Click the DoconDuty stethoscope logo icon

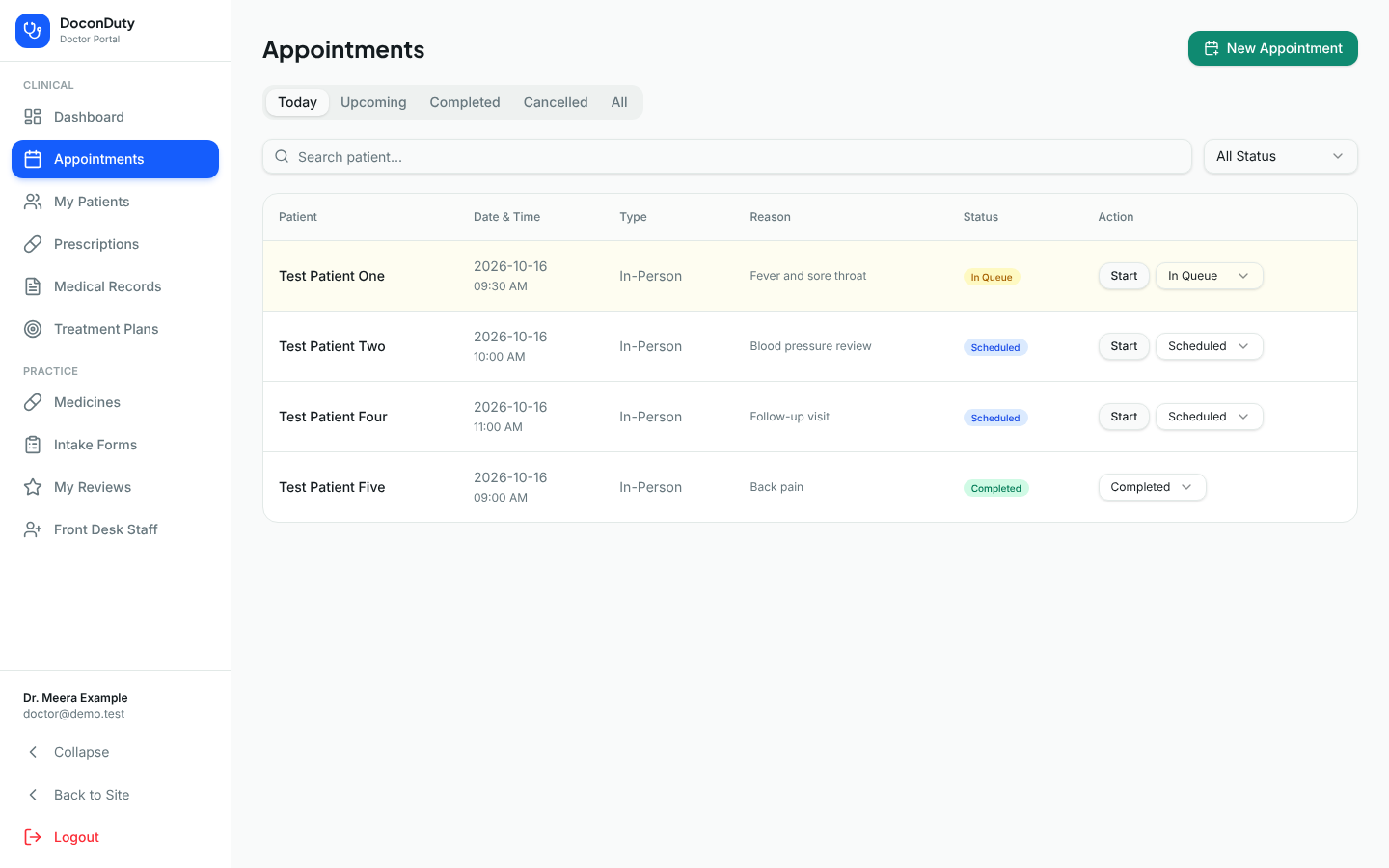click(33, 31)
